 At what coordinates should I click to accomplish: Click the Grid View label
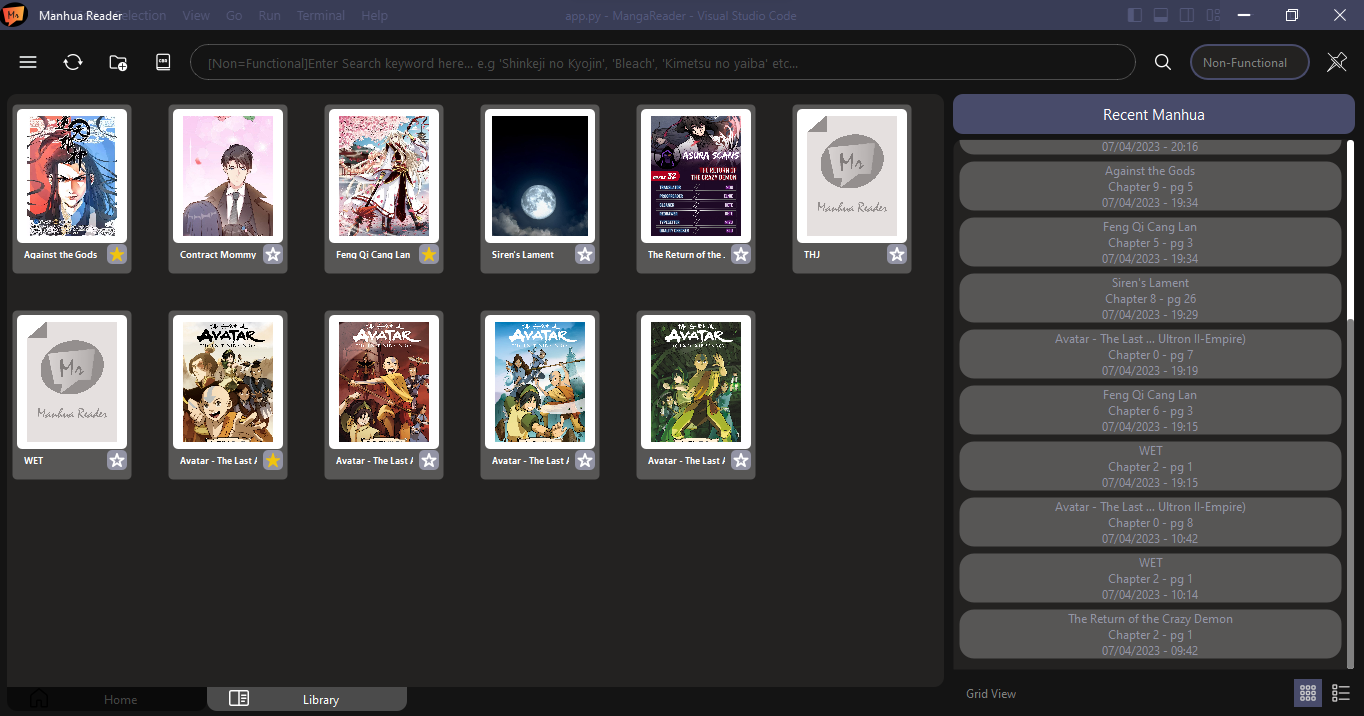(x=991, y=693)
